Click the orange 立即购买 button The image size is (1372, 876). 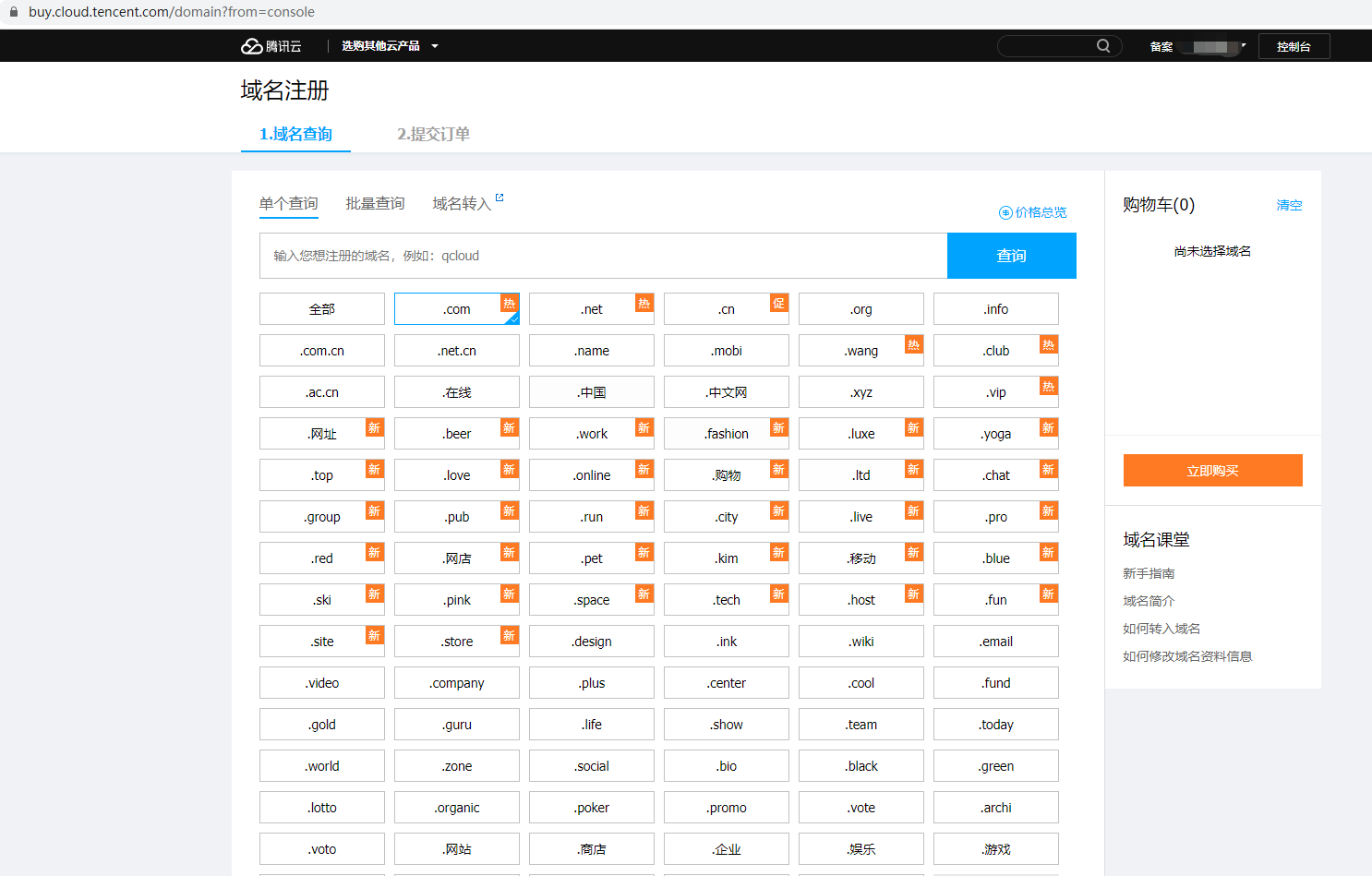click(1212, 471)
